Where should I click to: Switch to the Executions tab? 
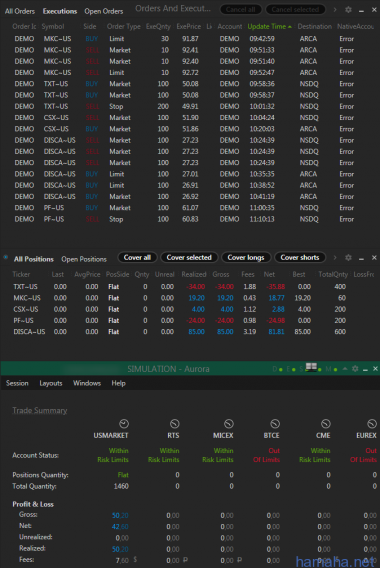click(x=60, y=11)
